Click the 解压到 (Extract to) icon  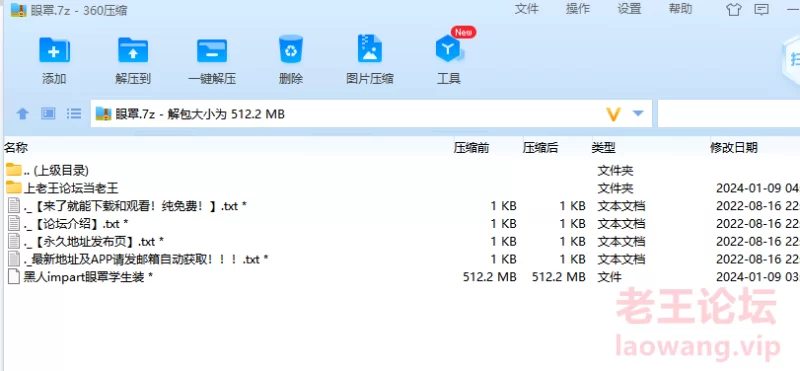click(133, 50)
